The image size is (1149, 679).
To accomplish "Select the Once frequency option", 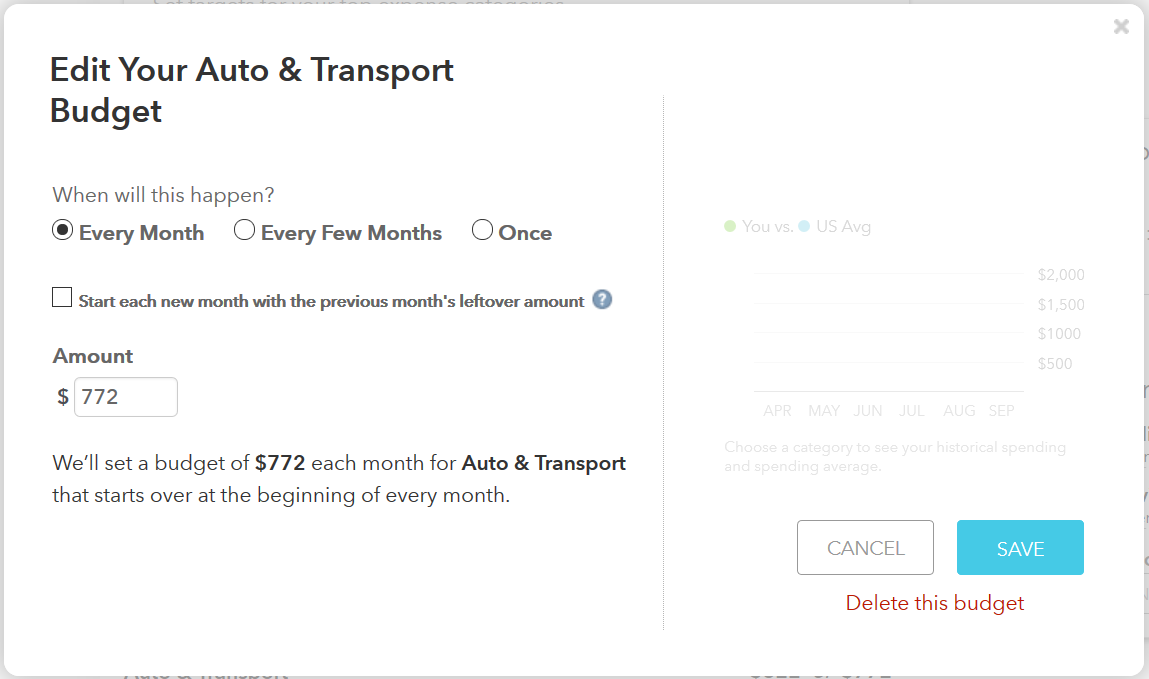I will click(482, 231).
